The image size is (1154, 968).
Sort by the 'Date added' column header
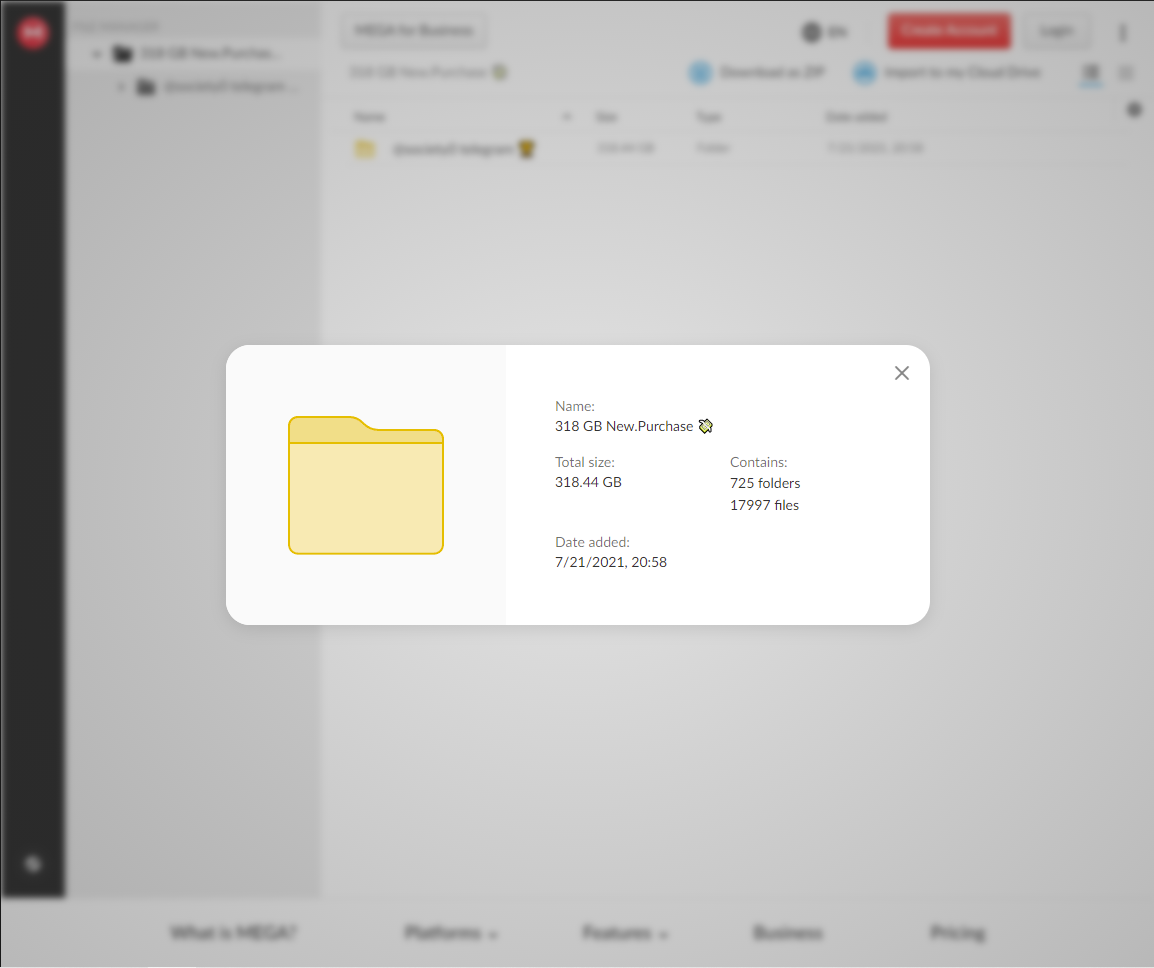point(857,117)
